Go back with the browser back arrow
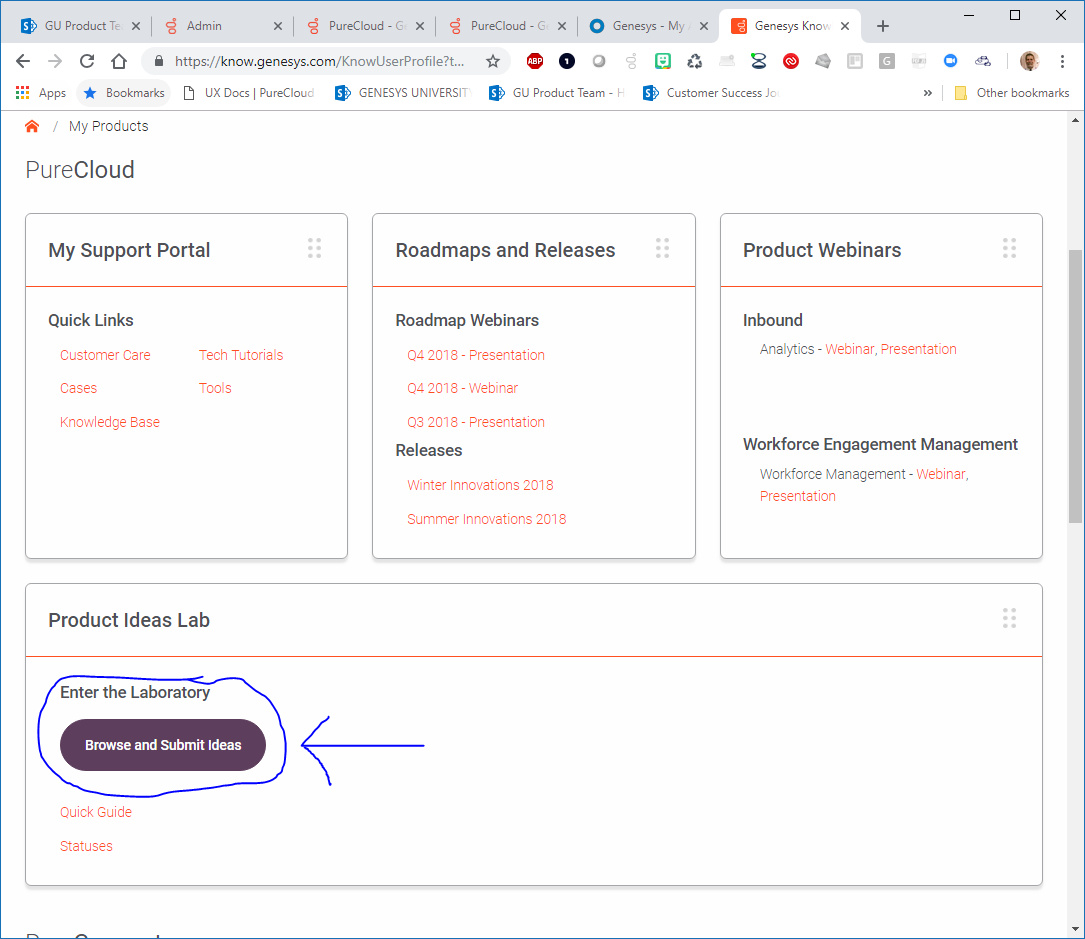This screenshot has height=939, width=1085. click(23, 61)
